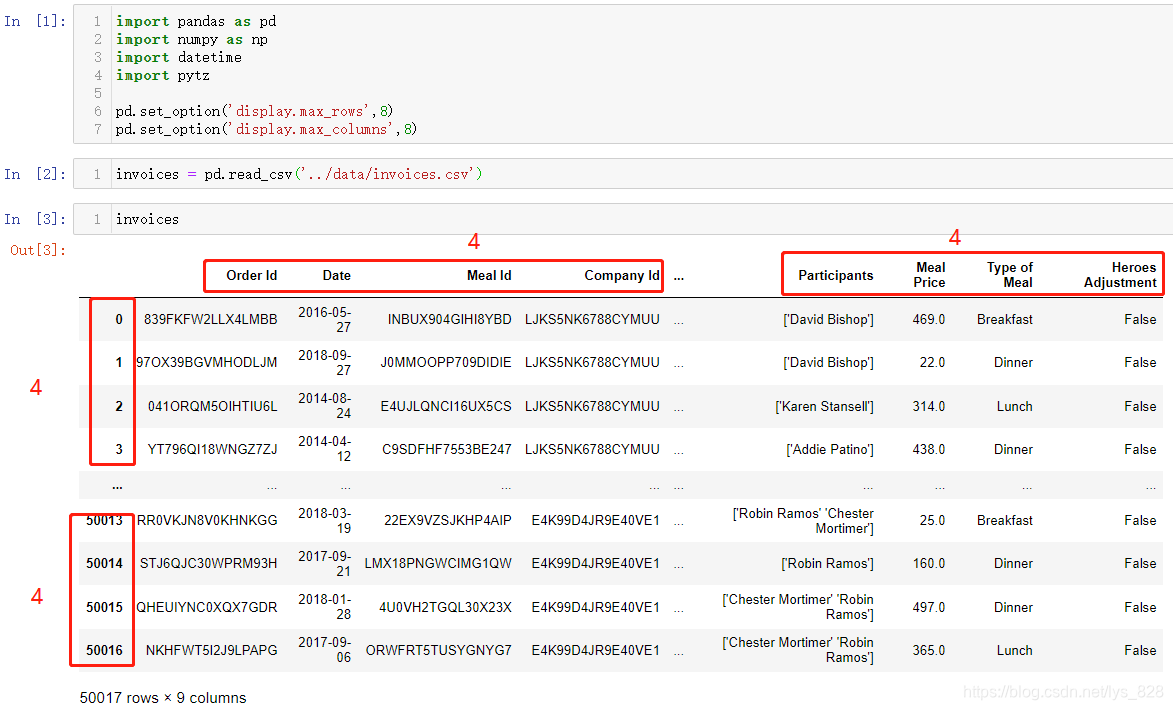
Task: Click meal price 469.0
Action: (928, 319)
